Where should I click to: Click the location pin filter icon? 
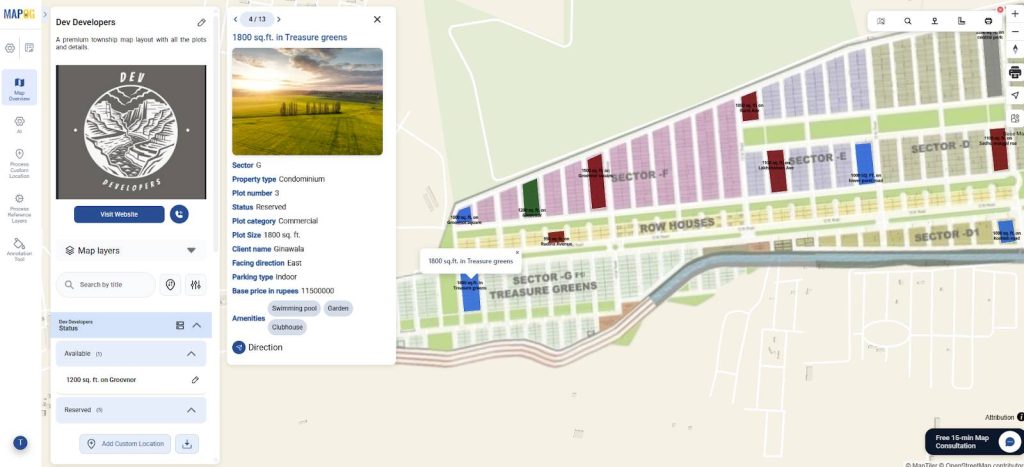[x=170, y=285]
